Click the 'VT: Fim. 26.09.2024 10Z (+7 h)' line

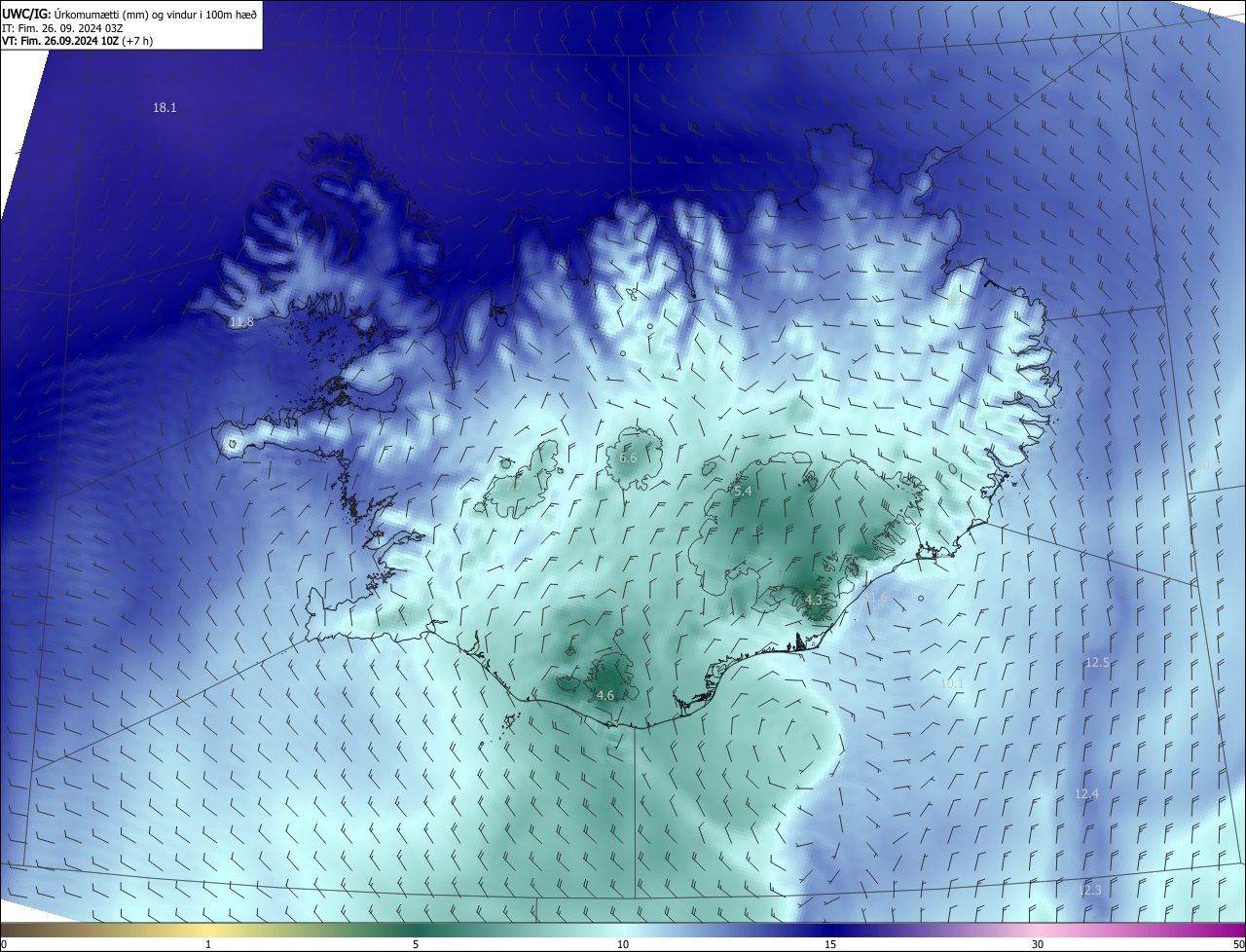coord(77,41)
